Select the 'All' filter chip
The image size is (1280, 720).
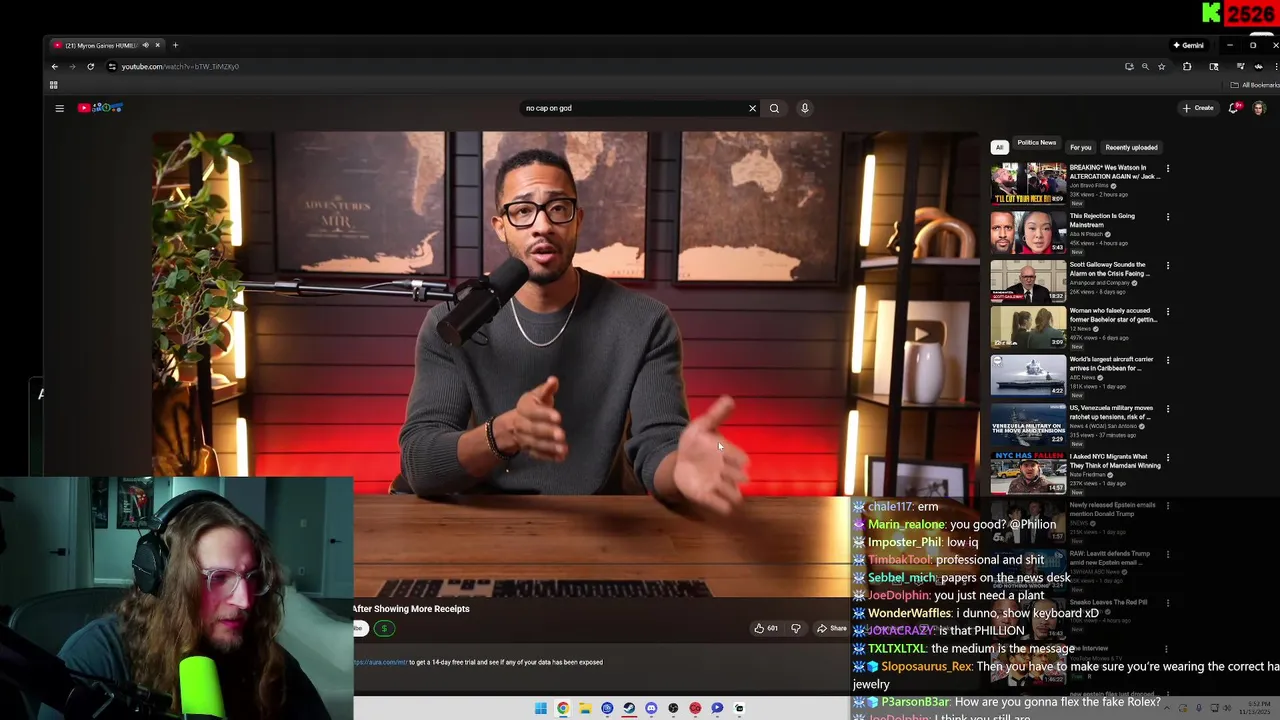(x=999, y=147)
